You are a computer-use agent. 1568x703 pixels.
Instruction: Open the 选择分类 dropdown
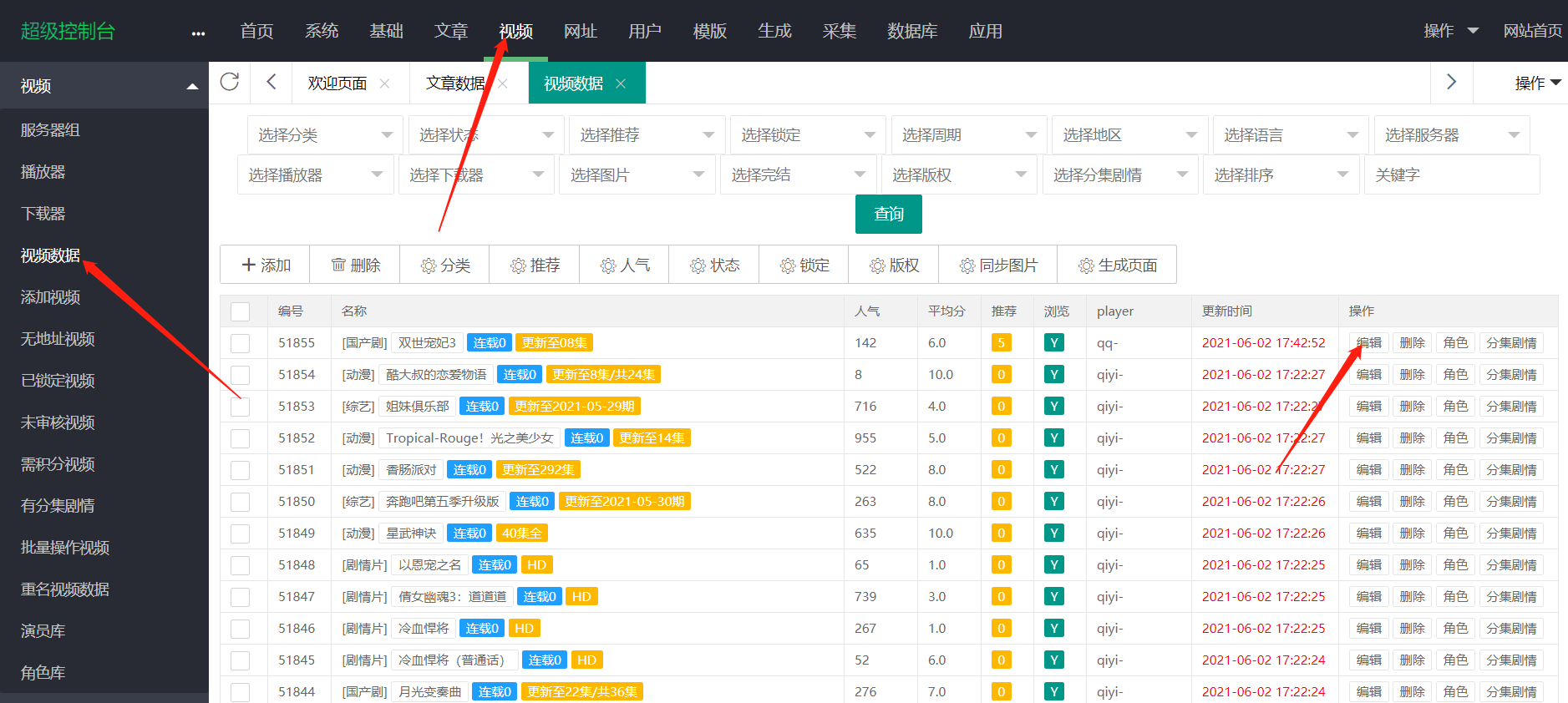325,134
